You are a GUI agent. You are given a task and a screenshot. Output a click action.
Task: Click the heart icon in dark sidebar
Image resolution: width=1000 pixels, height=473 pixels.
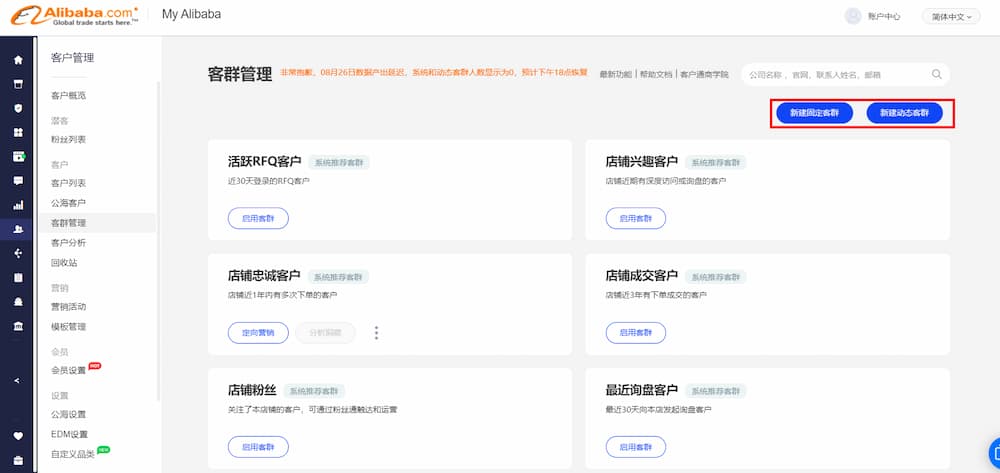[x=18, y=436]
